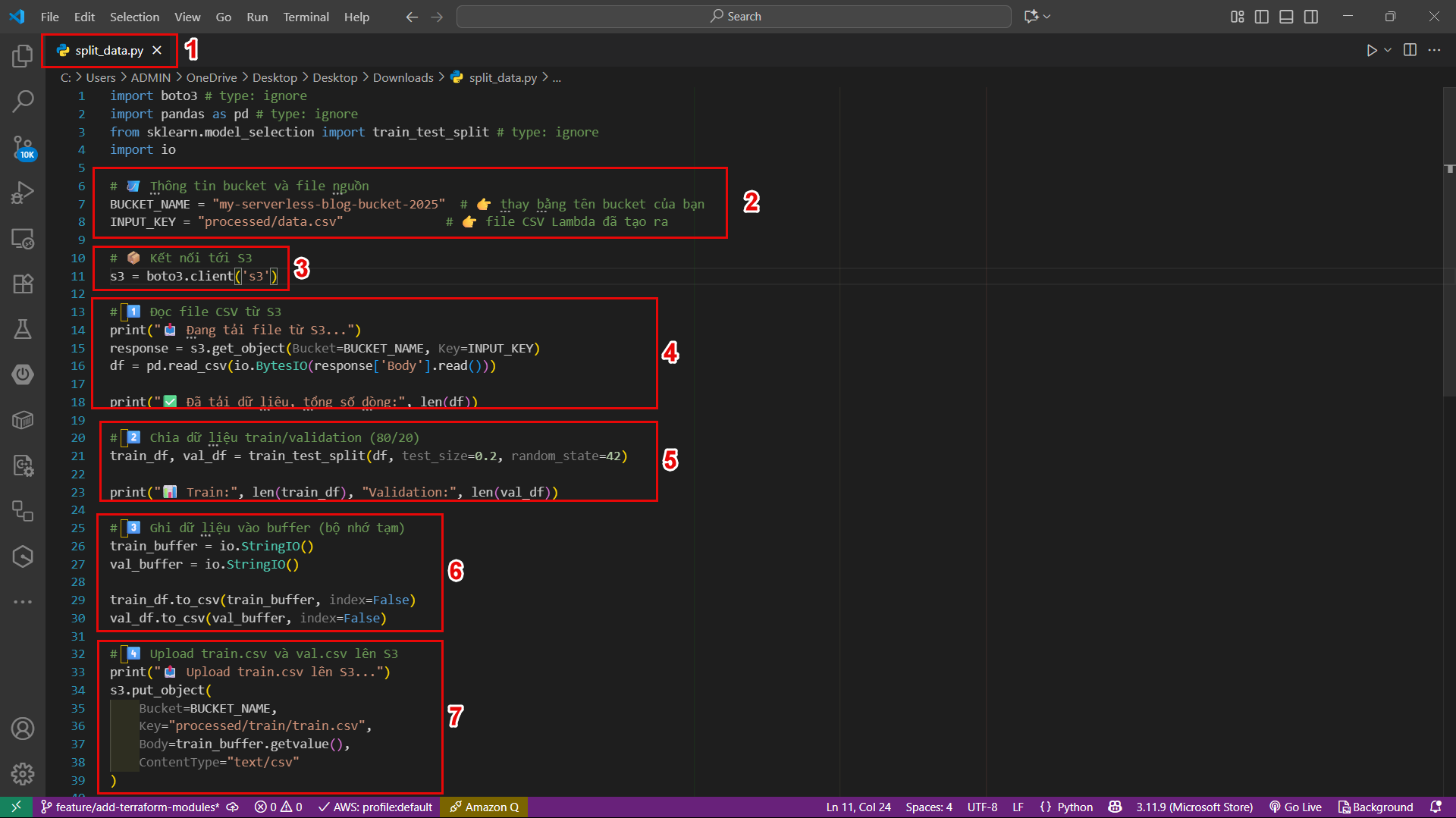Open the Manage gear menu
The image size is (1456, 818).
pos(23,774)
